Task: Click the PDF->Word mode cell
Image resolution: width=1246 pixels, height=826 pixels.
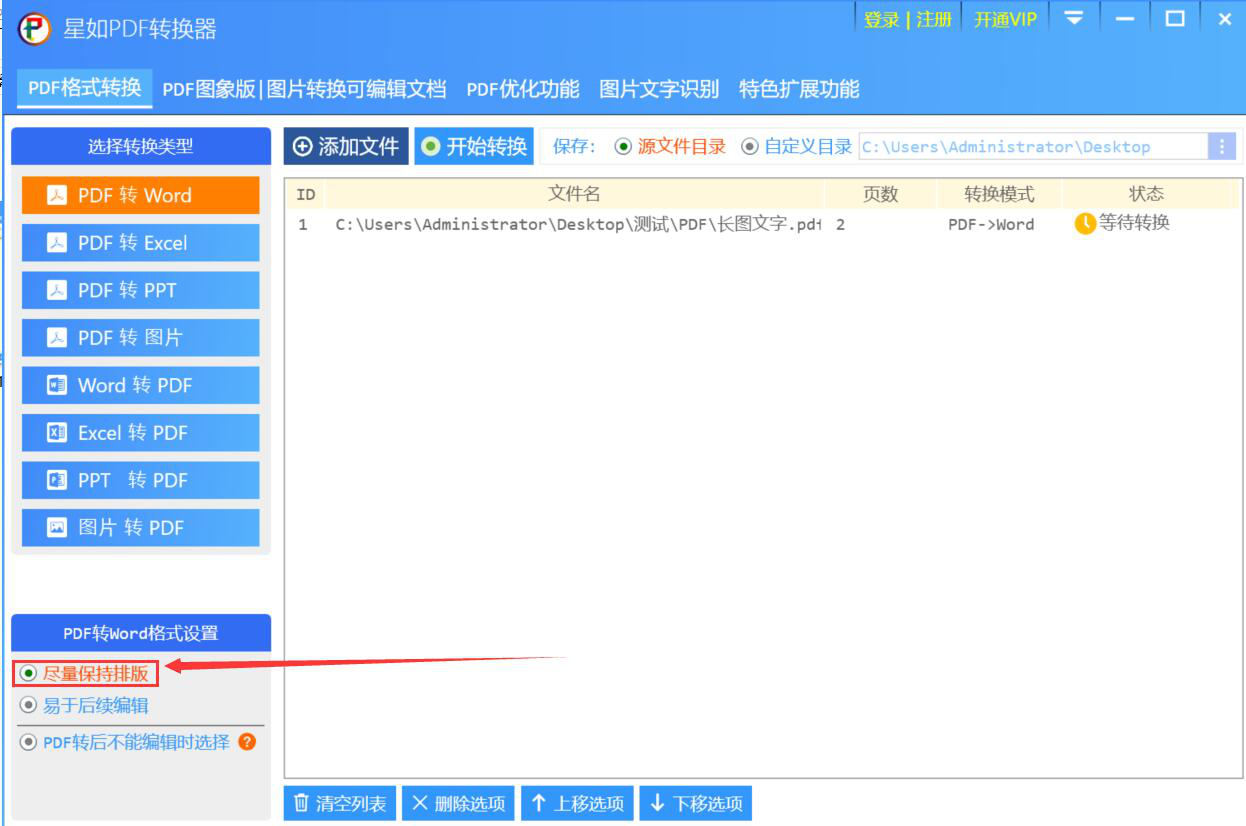Action: click(991, 224)
